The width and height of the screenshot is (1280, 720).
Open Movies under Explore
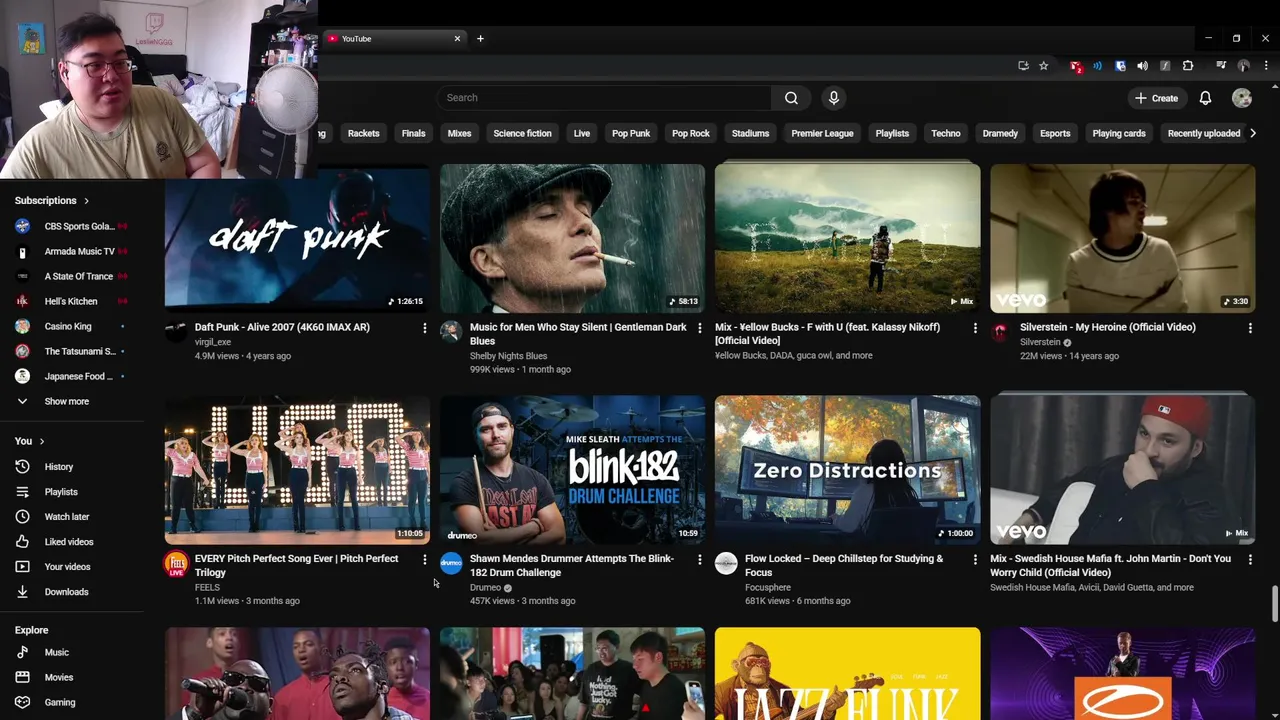(x=58, y=677)
